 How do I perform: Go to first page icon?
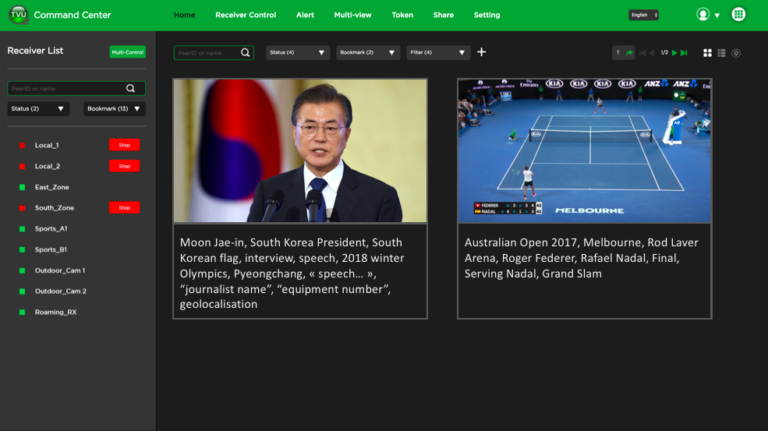pos(642,53)
